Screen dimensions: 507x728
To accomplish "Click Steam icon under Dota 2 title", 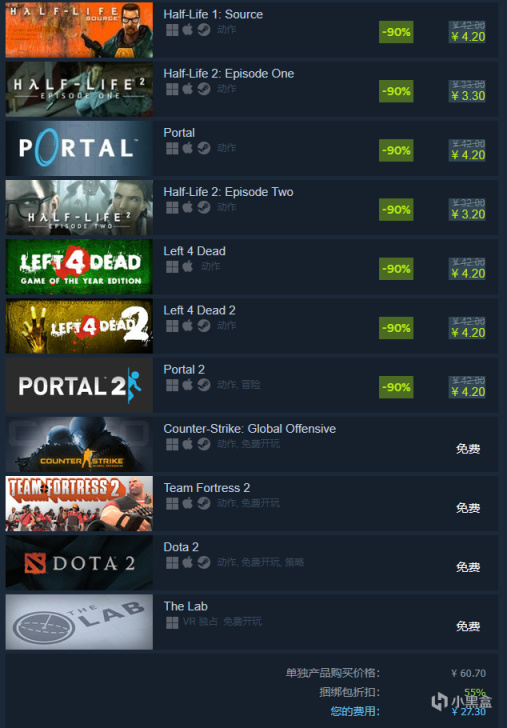I will click(203, 563).
